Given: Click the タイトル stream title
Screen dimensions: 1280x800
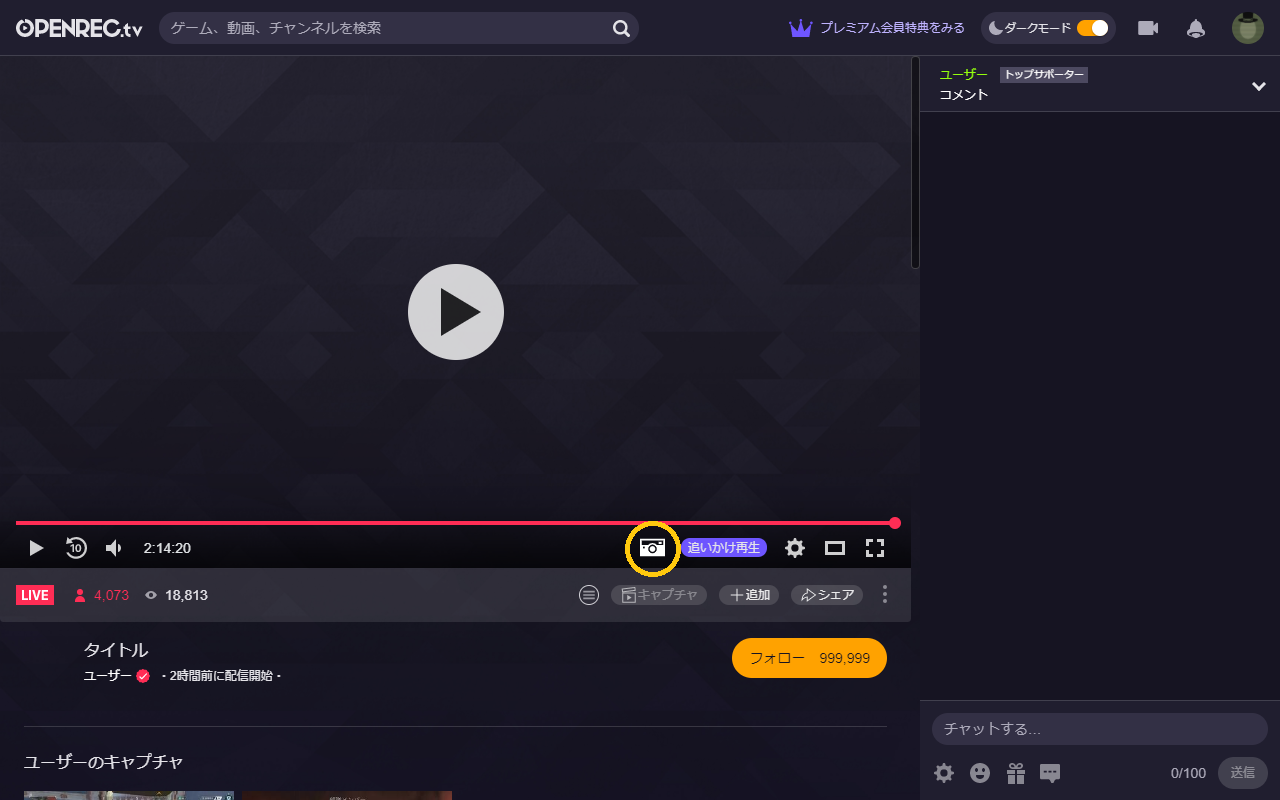Looking at the screenshot, I should click(x=116, y=650).
